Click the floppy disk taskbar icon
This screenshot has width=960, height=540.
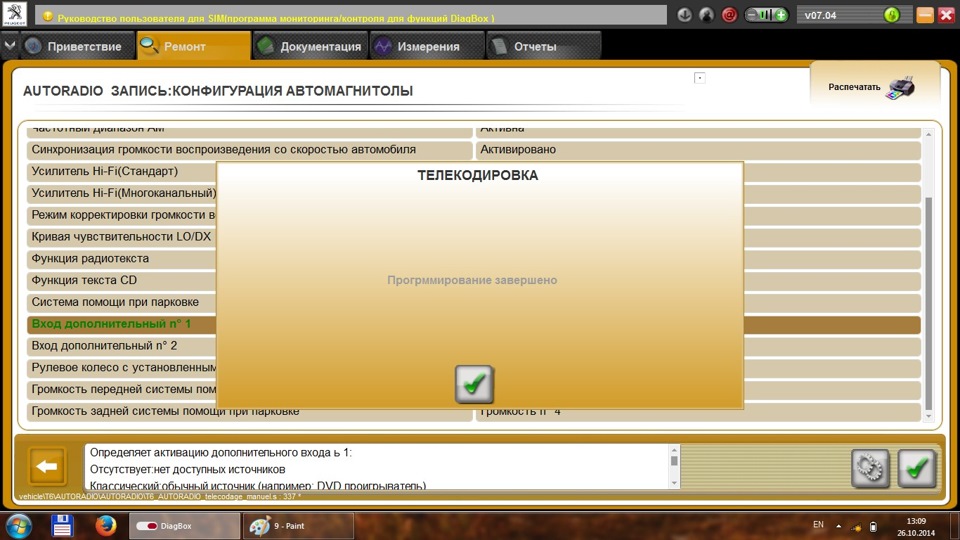(62, 526)
